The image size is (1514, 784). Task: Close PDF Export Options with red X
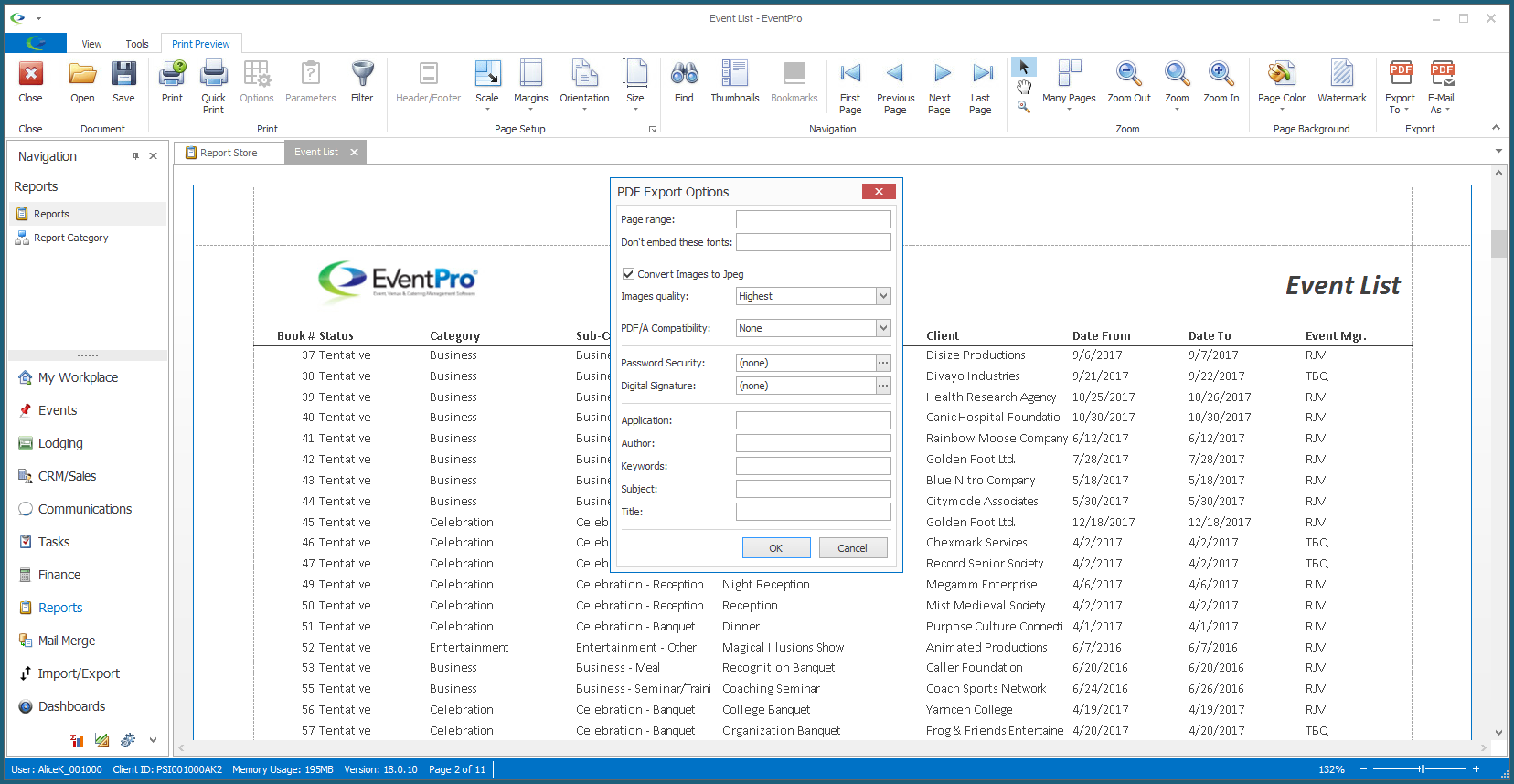tap(879, 191)
